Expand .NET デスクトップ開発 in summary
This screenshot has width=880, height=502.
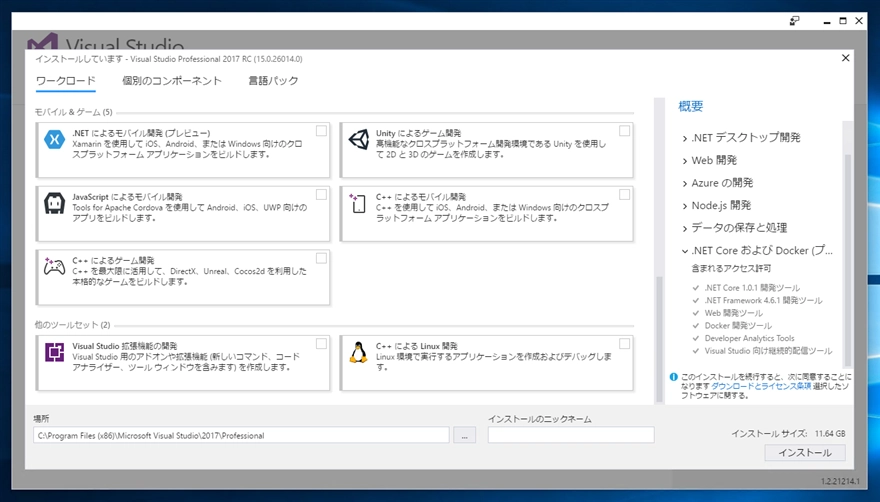[685, 138]
